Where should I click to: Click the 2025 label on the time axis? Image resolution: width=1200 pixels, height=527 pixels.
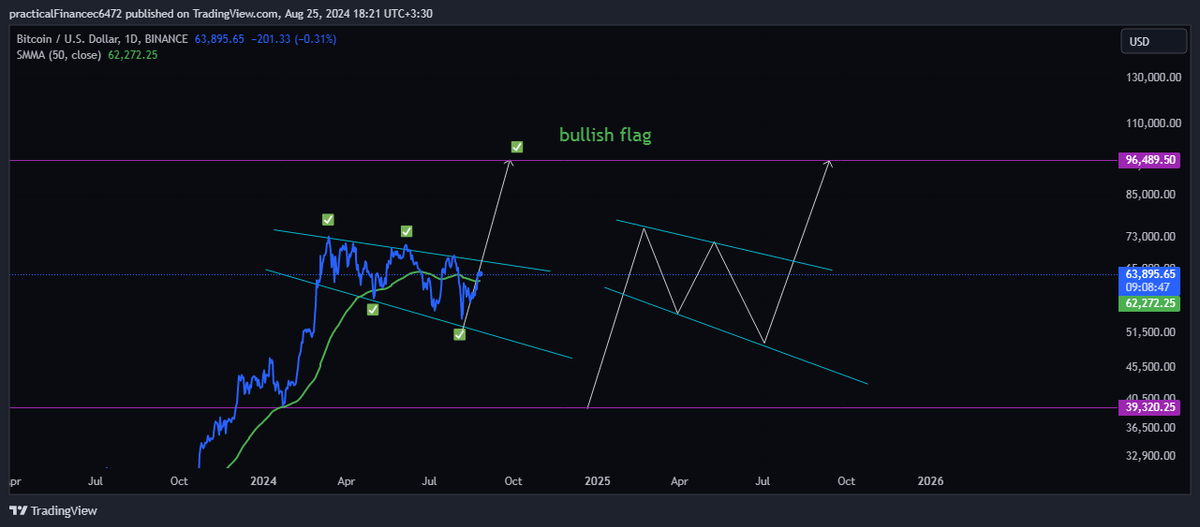597,481
